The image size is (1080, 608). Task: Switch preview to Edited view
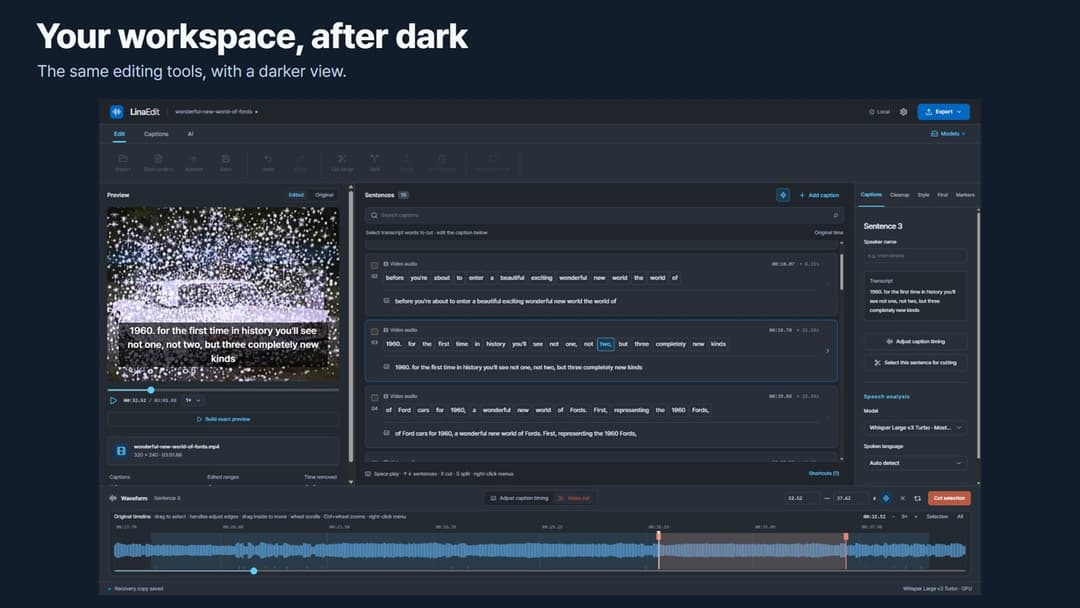[296, 195]
